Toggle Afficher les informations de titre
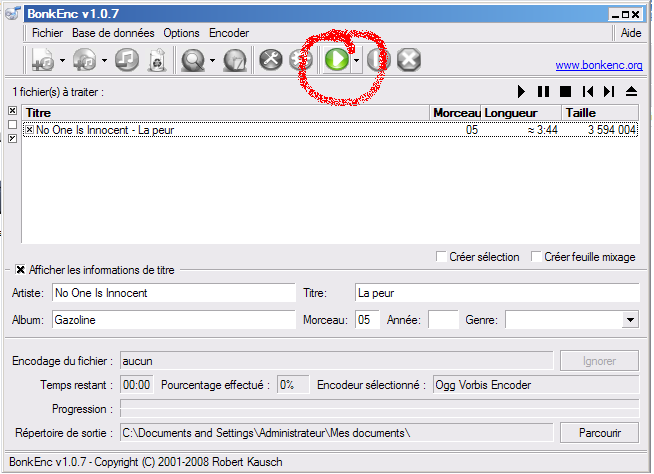Screen dimensions: 654x474 [x=20, y=270]
